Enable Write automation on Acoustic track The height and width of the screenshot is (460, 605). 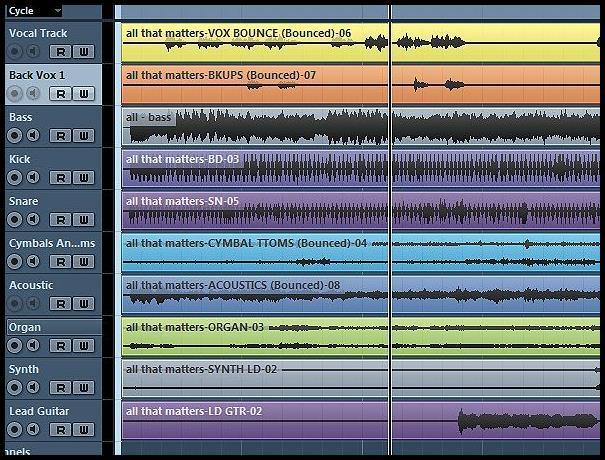click(83, 304)
